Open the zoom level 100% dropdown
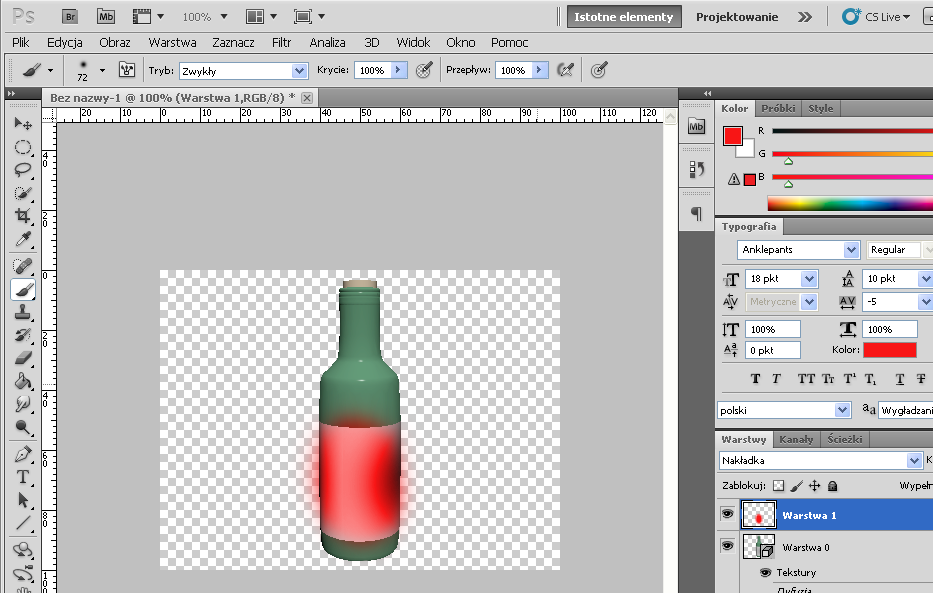The image size is (933, 593). coord(224,17)
